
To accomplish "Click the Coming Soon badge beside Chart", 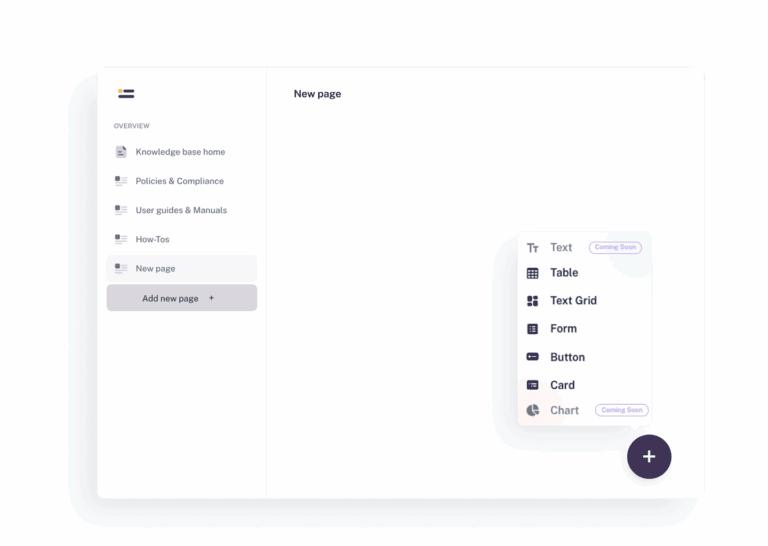I will click(621, 410).
